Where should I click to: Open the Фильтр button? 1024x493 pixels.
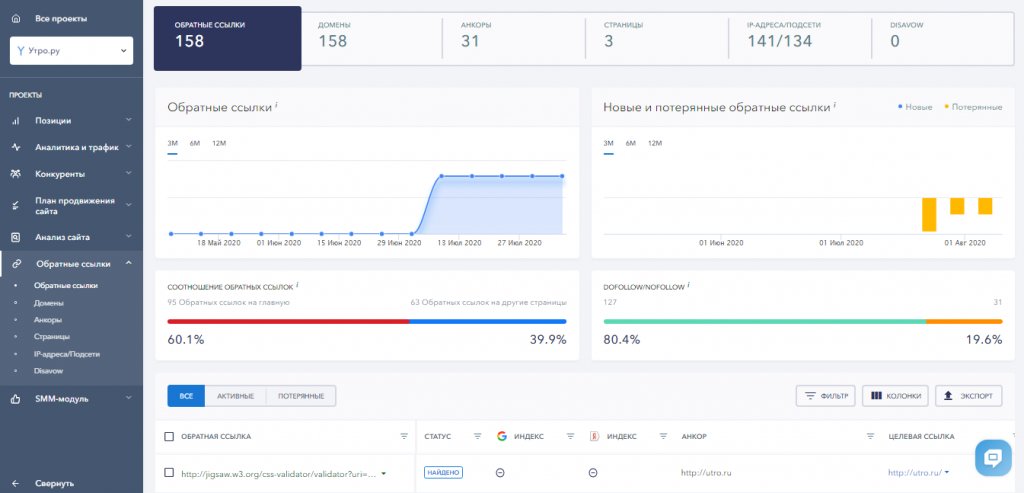tap(825, 396)
